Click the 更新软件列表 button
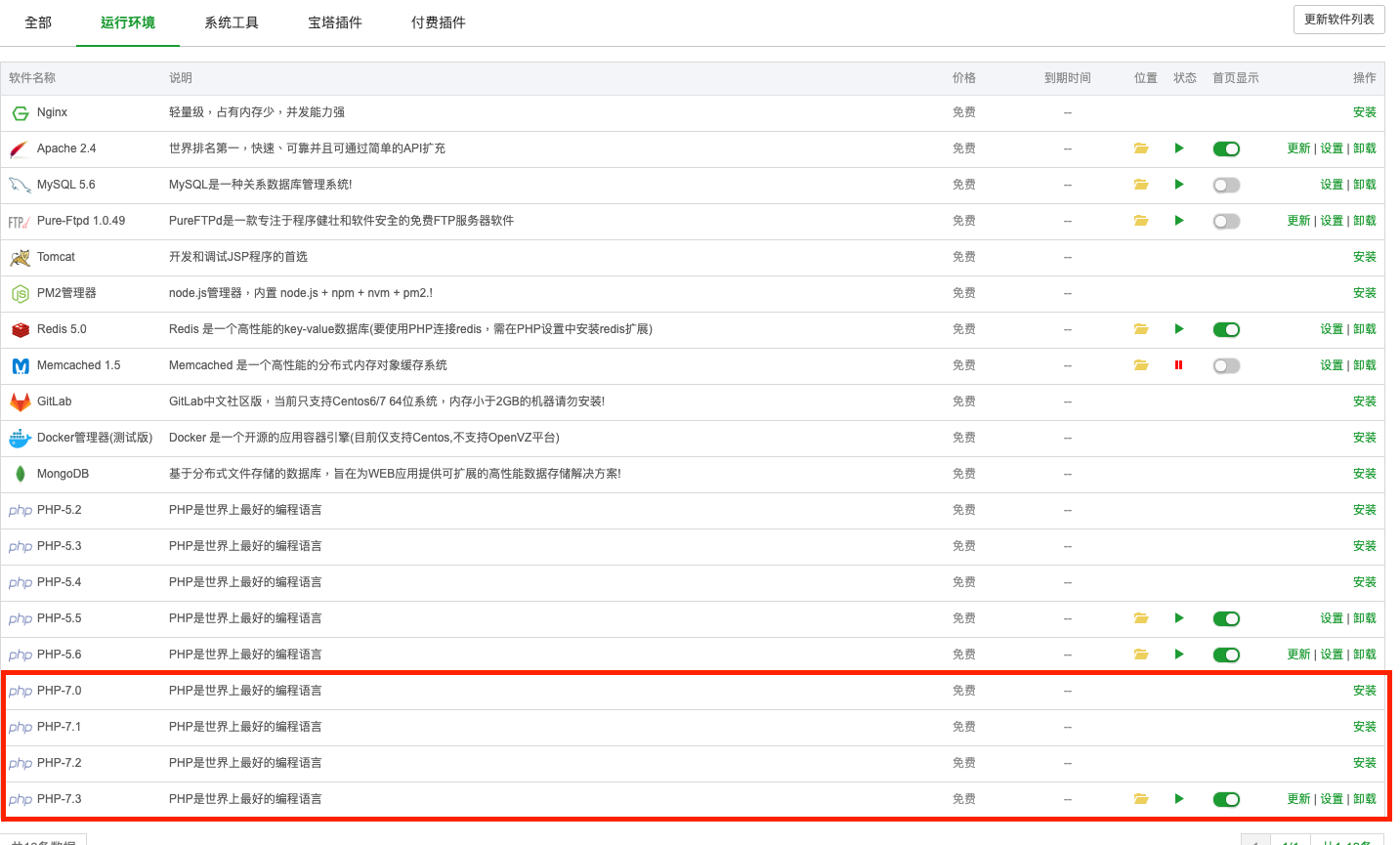Image resolution: width=1400 pixels, height=845 pixels. 1338,20
